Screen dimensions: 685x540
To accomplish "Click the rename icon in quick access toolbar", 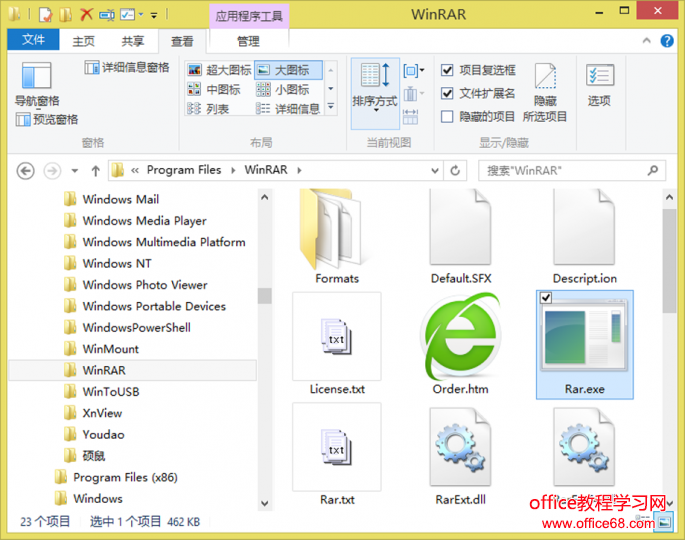I will [107, 15].
